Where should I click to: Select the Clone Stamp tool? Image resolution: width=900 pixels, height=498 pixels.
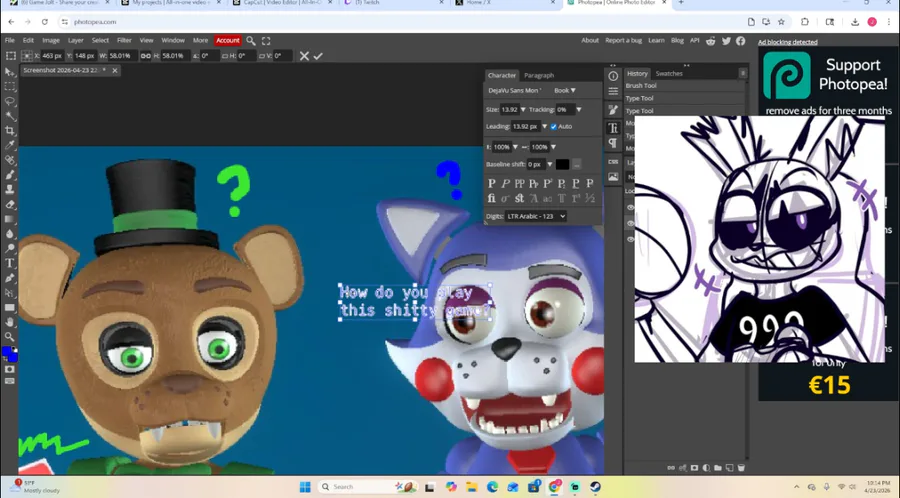pyautogui.click(x=10, y=189)
